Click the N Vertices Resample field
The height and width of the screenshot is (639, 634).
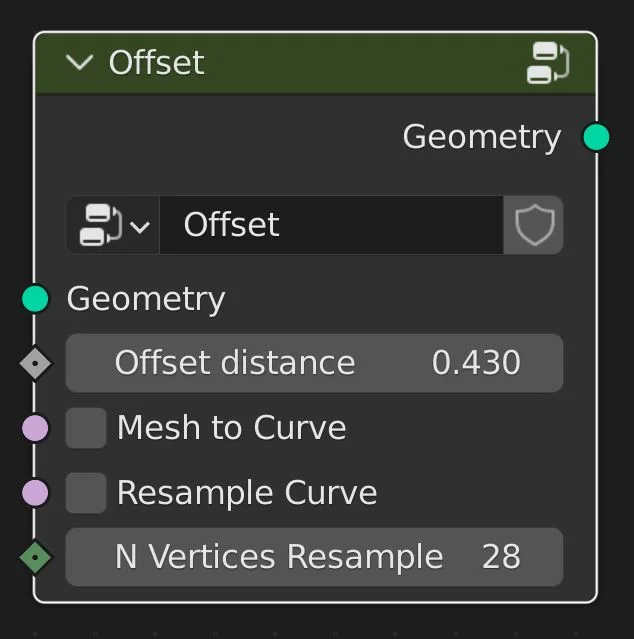pyautogui.click(x=314, y=557)
